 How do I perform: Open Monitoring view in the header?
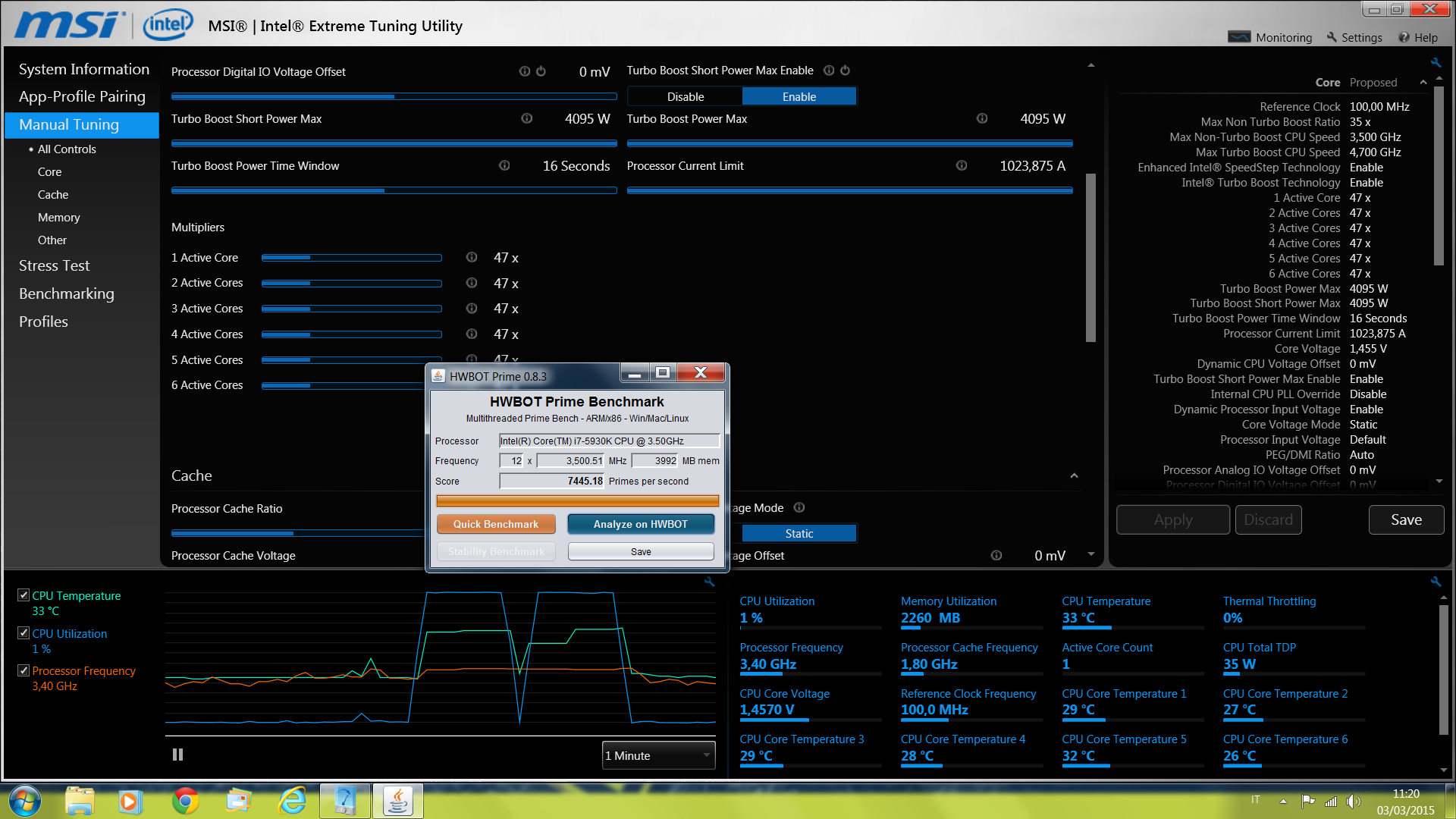click(x=1270, y=37)
